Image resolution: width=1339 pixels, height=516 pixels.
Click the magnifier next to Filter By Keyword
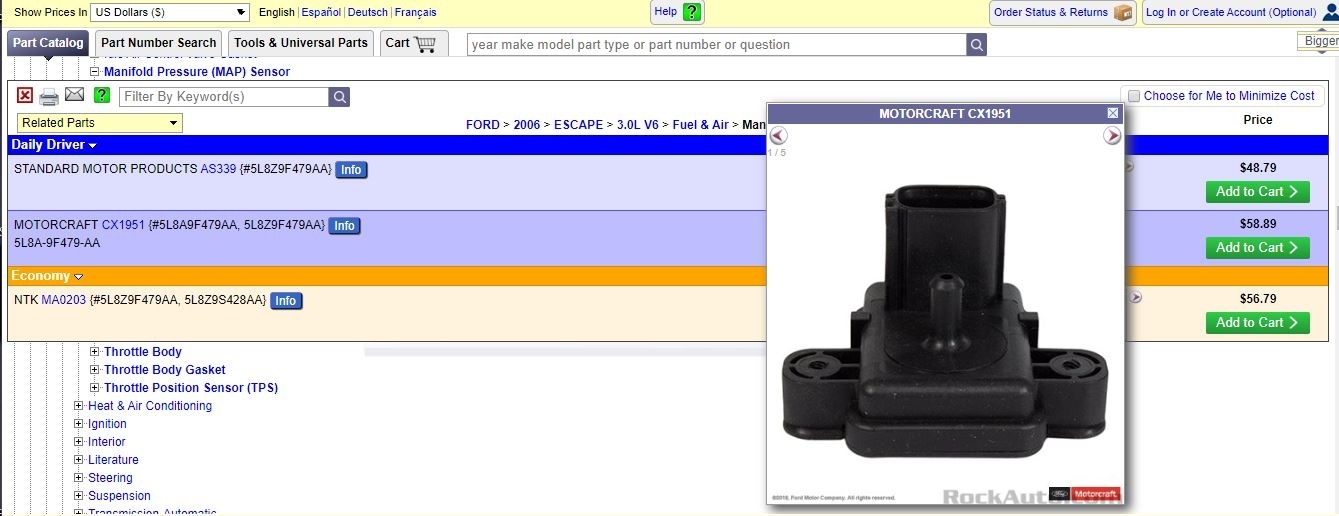(340, 97)
